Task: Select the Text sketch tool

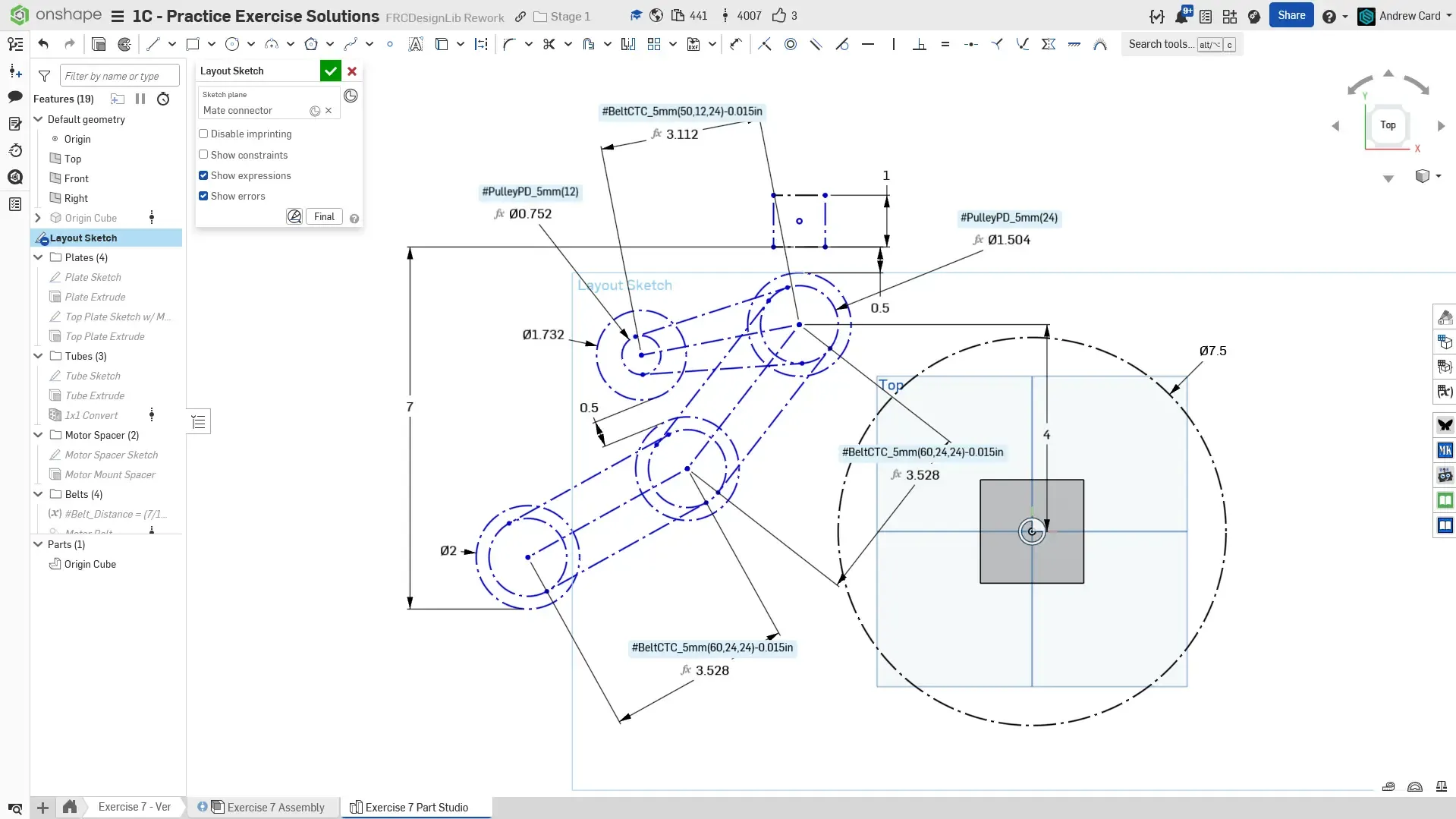Action: click(x=415, y=44)
